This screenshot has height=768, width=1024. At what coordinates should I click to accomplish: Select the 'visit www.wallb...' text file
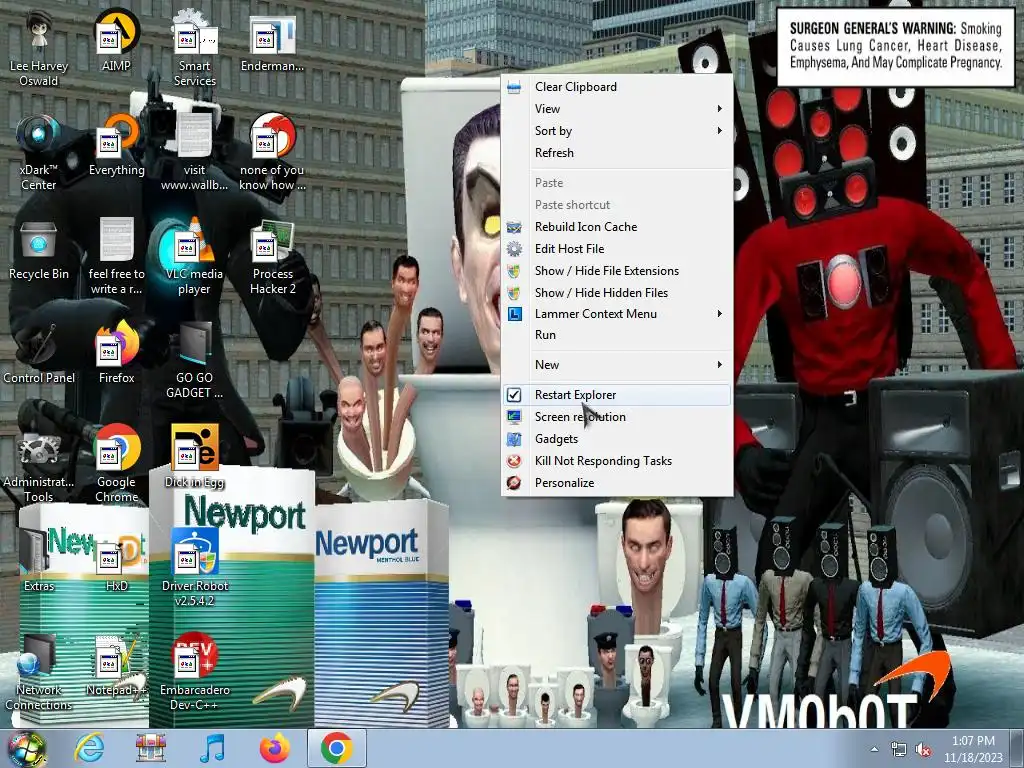tap(195, 153)
